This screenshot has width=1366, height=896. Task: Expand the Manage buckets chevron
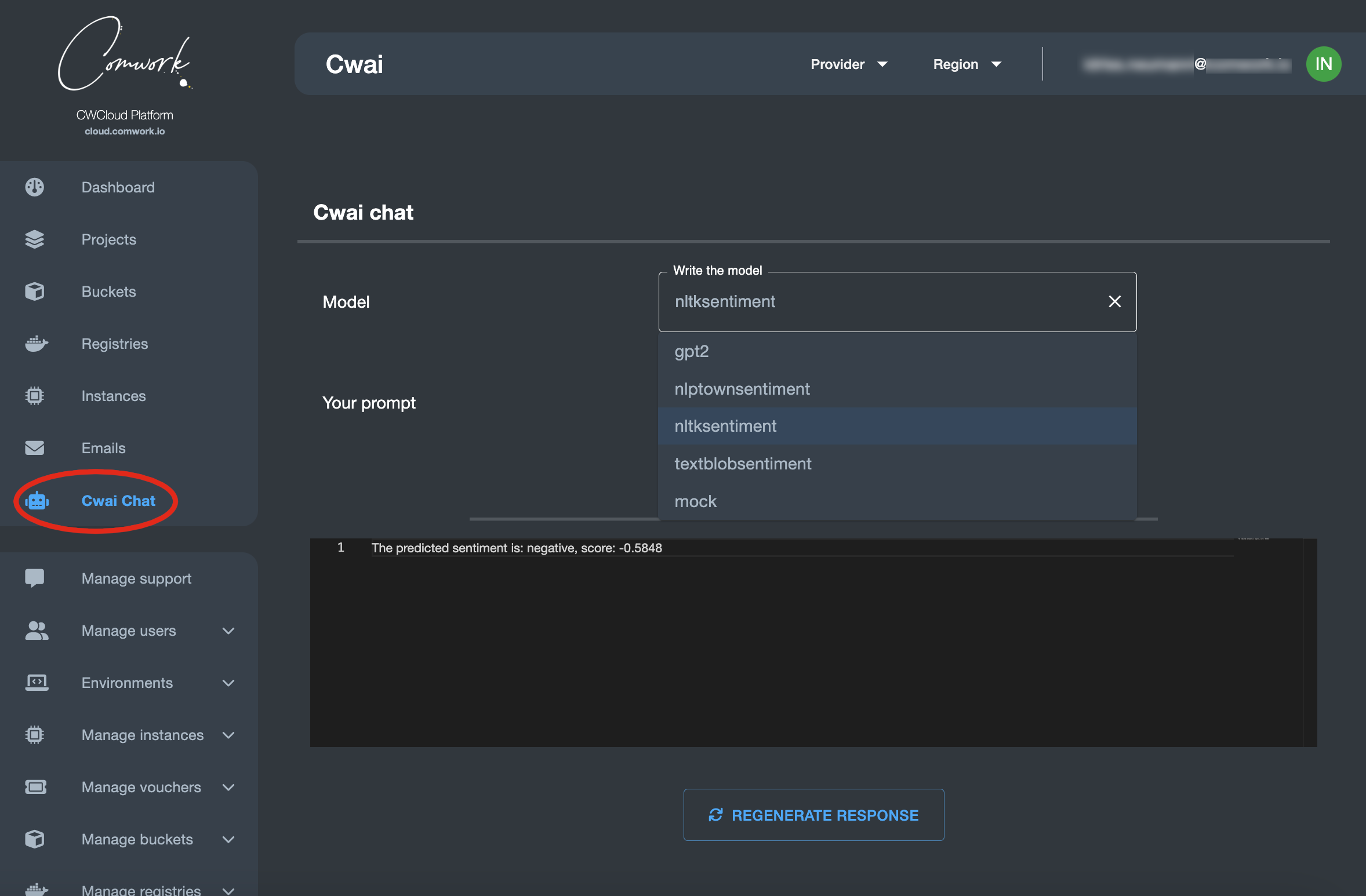[228, 839]
